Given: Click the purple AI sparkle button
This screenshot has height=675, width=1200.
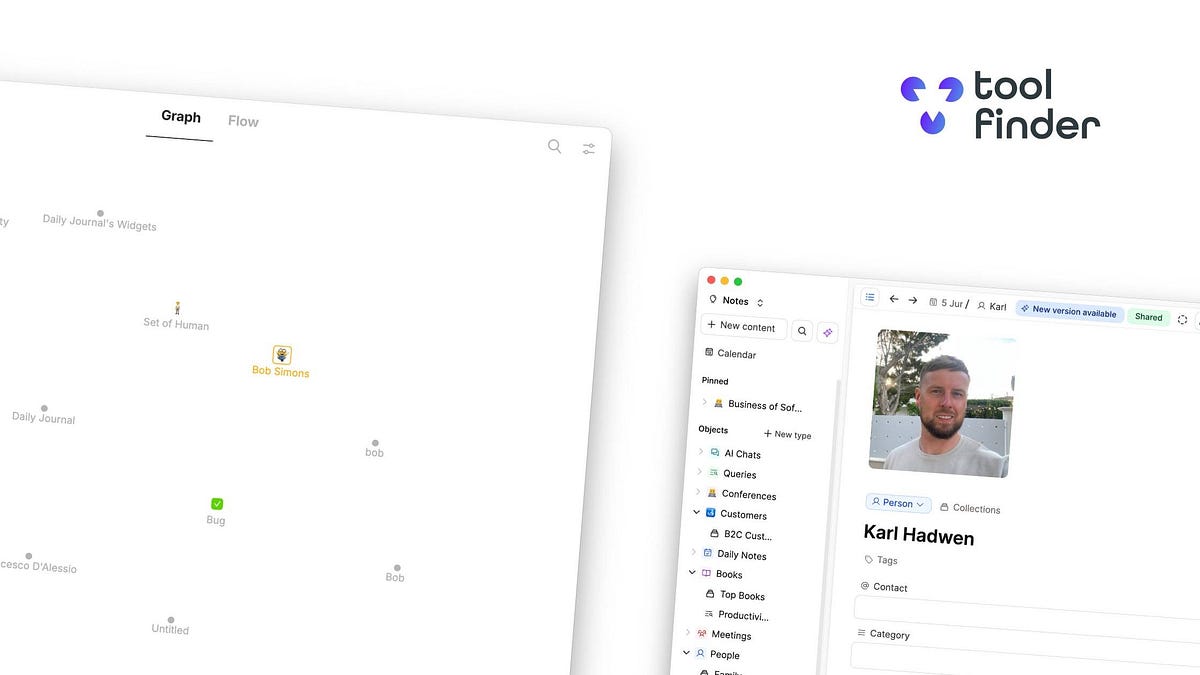Looking at the screenshot, I should [827, 333].
